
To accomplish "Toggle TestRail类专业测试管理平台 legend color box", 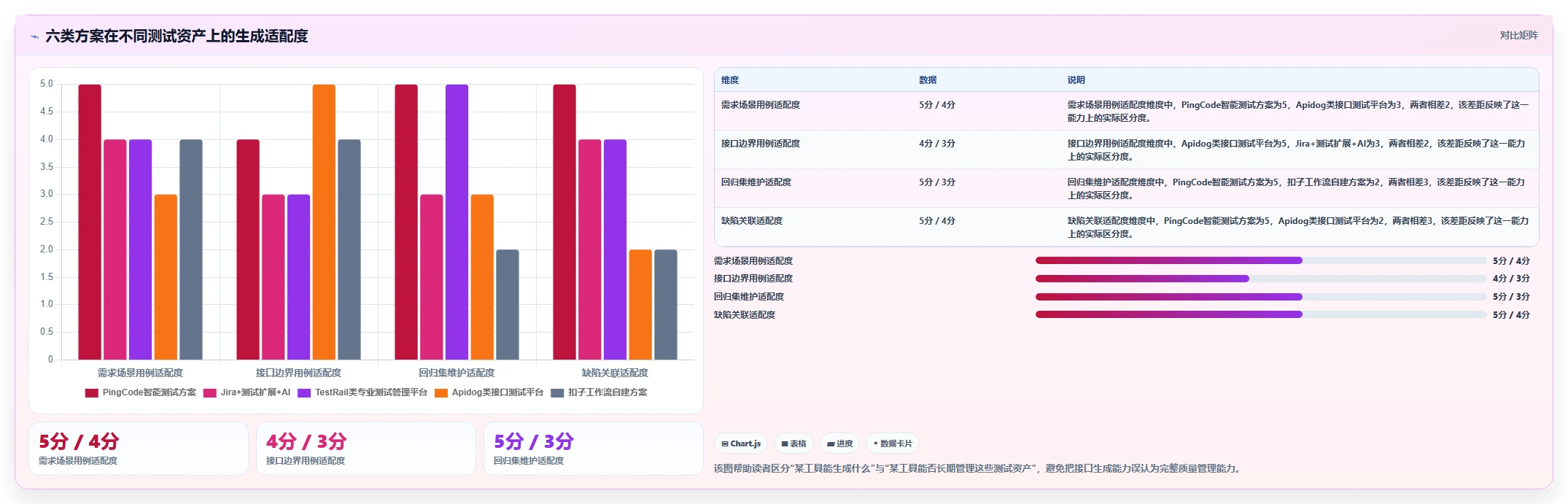I will [304, 393].
